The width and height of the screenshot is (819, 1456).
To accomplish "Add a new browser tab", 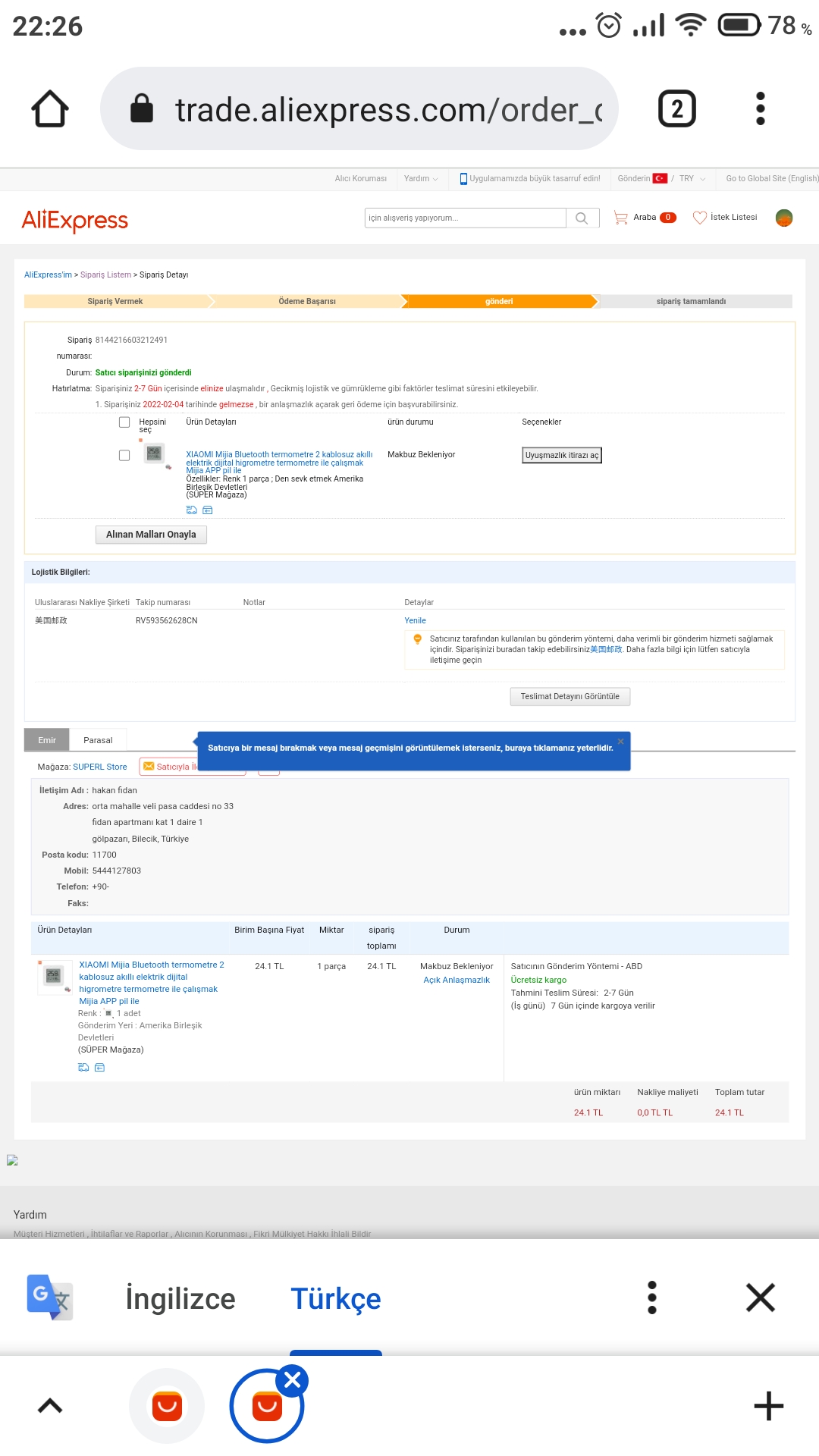I will click(769, 1405).
